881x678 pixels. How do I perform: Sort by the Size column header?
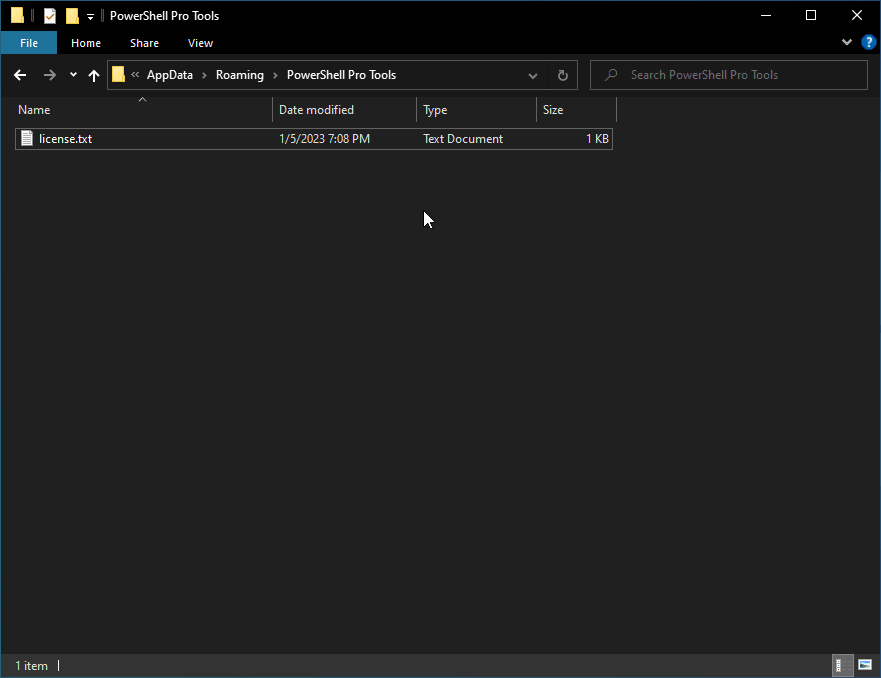(576, 110)
